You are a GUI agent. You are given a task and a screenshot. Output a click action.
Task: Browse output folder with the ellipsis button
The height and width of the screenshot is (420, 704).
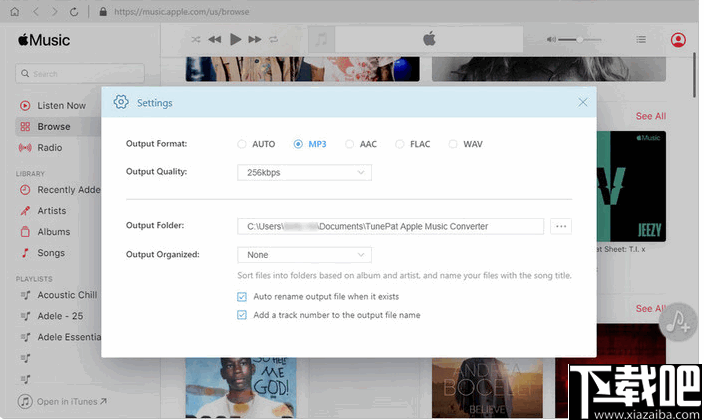pyautogui.click(x=561, y=226)
